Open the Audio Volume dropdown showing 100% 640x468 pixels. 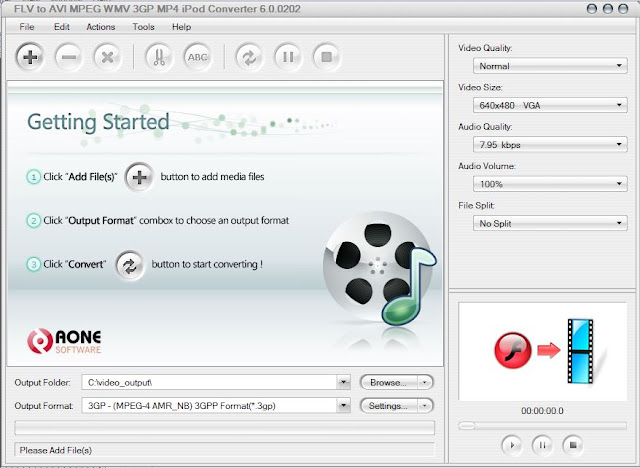click(x=550, y=184)
